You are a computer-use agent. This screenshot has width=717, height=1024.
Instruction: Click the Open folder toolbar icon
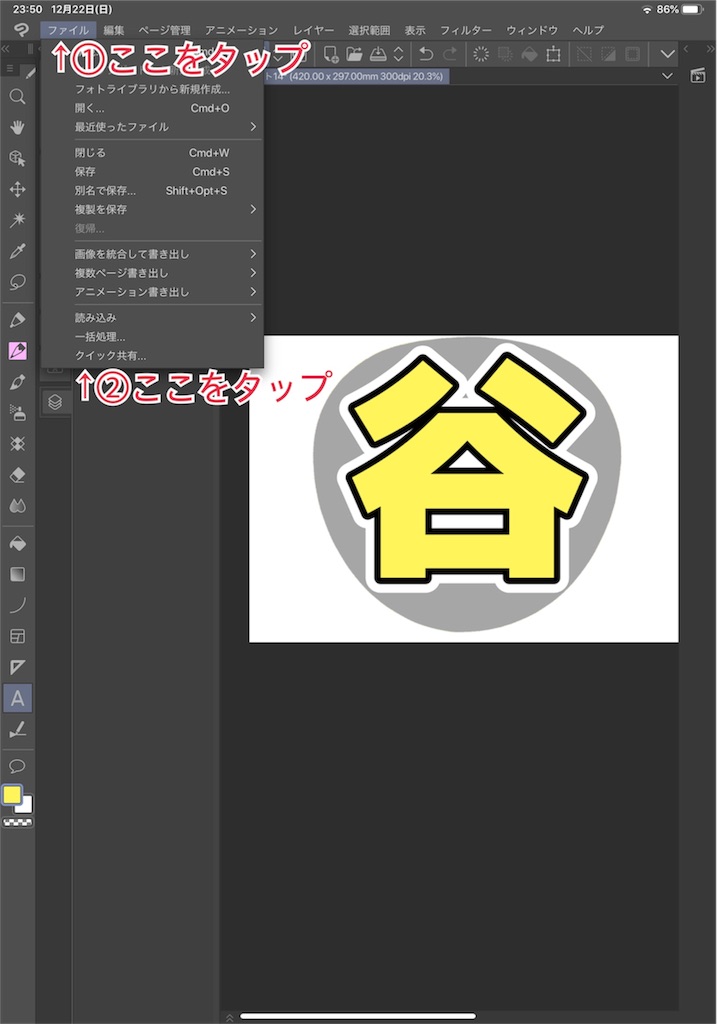[x=354, y=54]
